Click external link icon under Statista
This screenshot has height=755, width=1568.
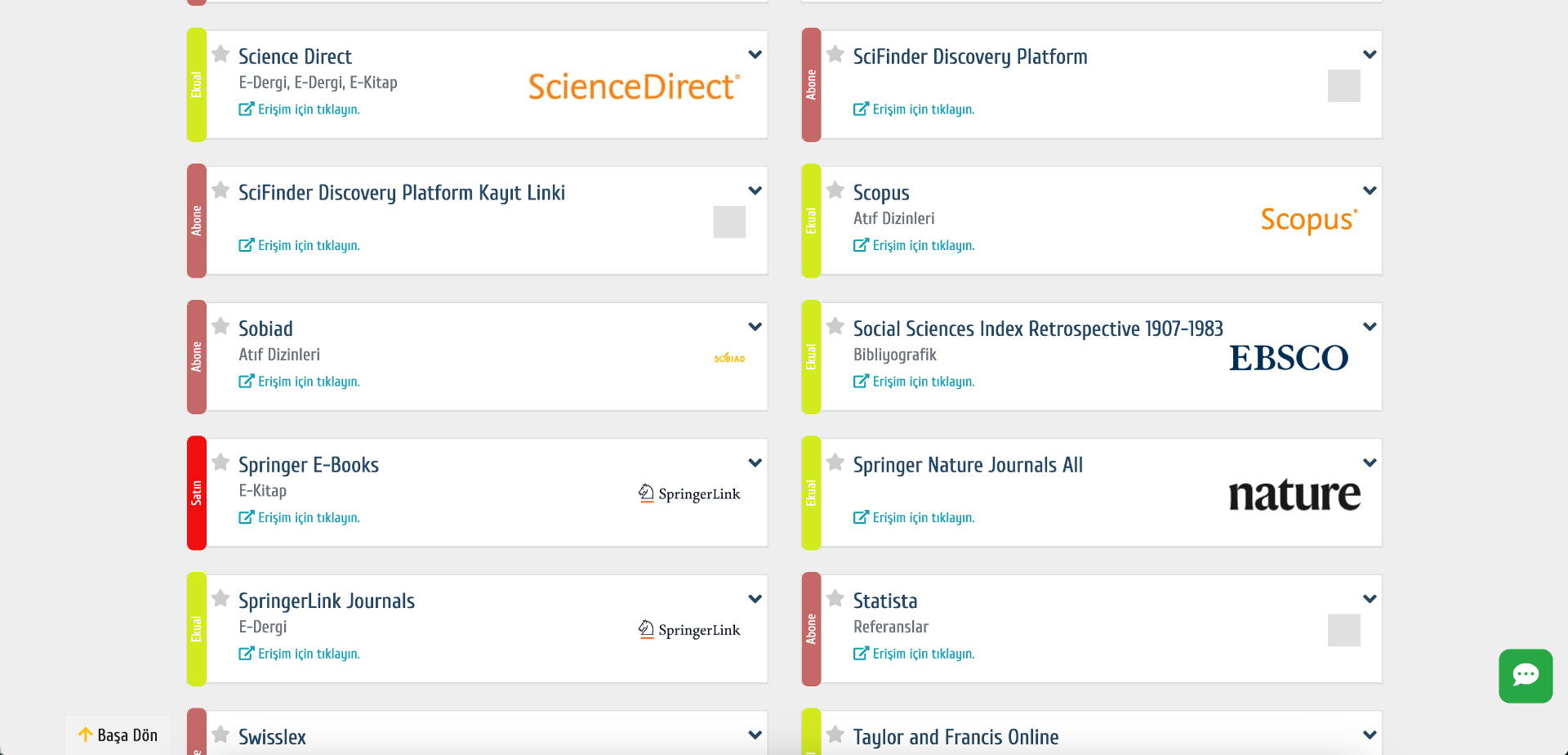[861, 654]
